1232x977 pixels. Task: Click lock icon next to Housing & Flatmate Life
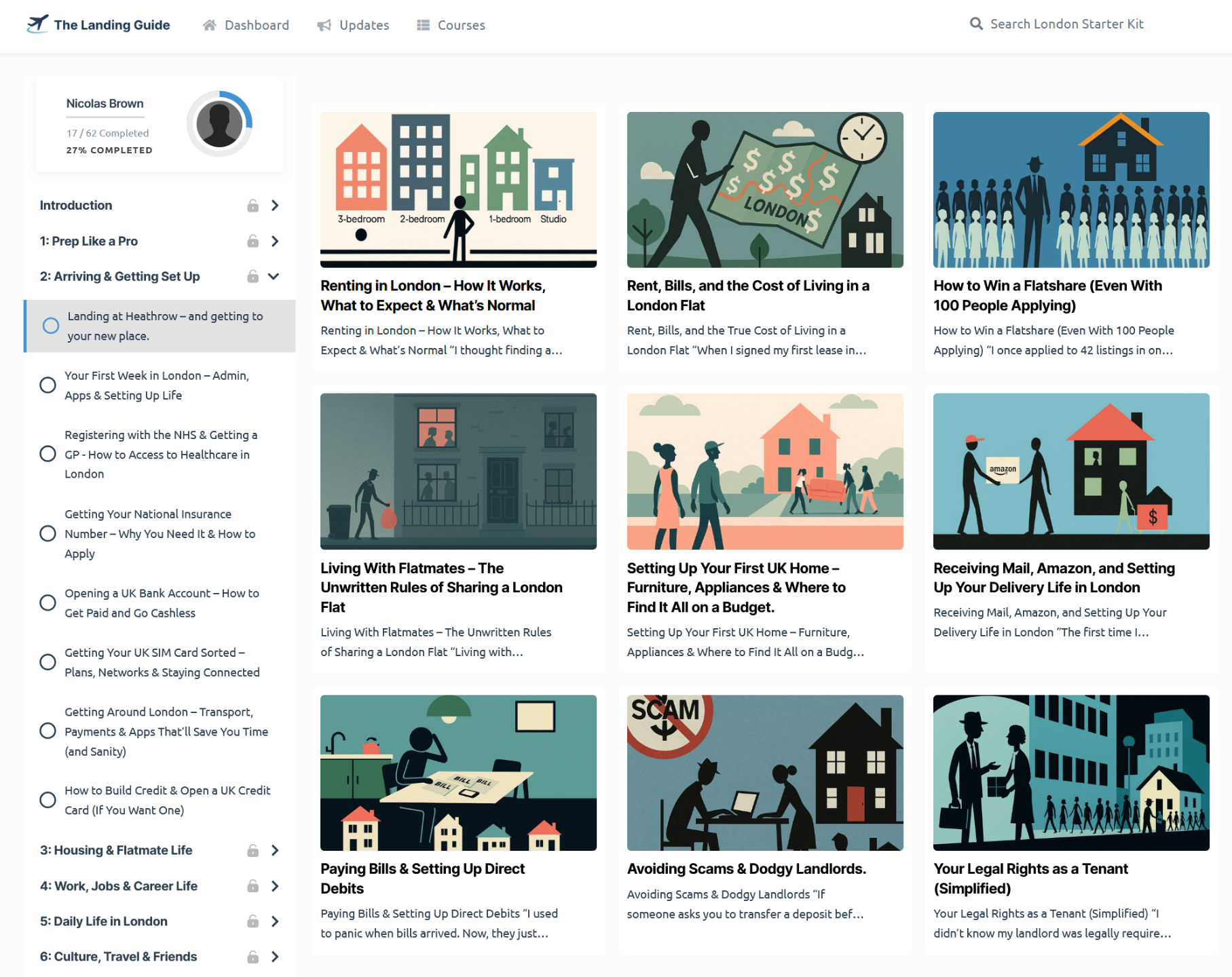[253, 850]
